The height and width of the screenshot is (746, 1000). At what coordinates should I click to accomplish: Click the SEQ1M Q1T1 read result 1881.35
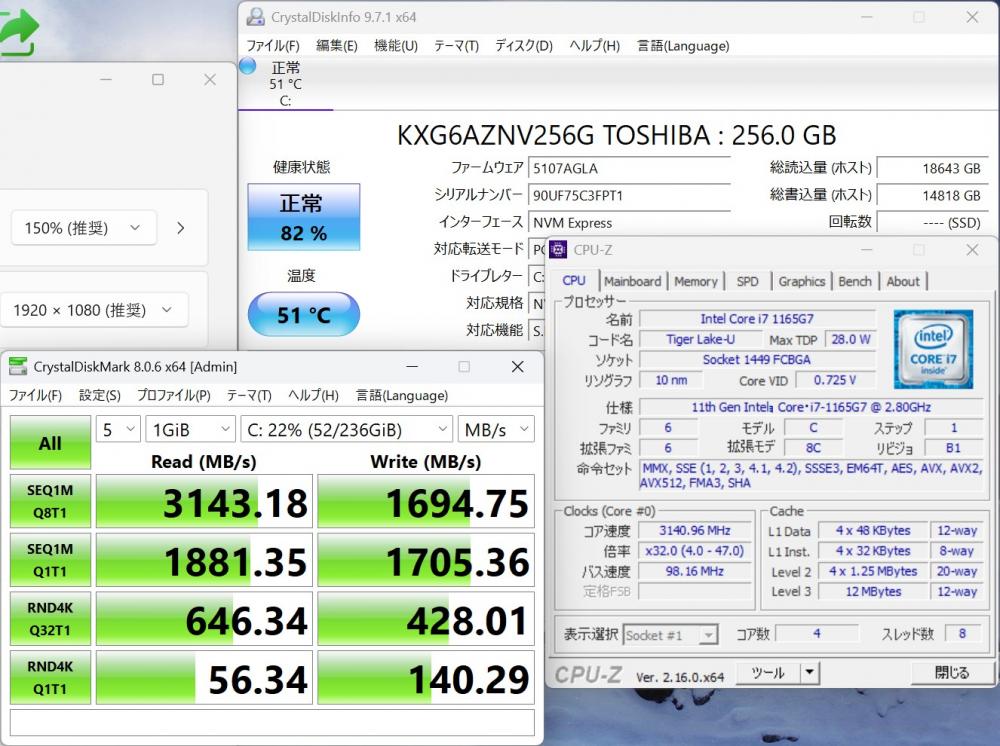(x=204, y=560)
